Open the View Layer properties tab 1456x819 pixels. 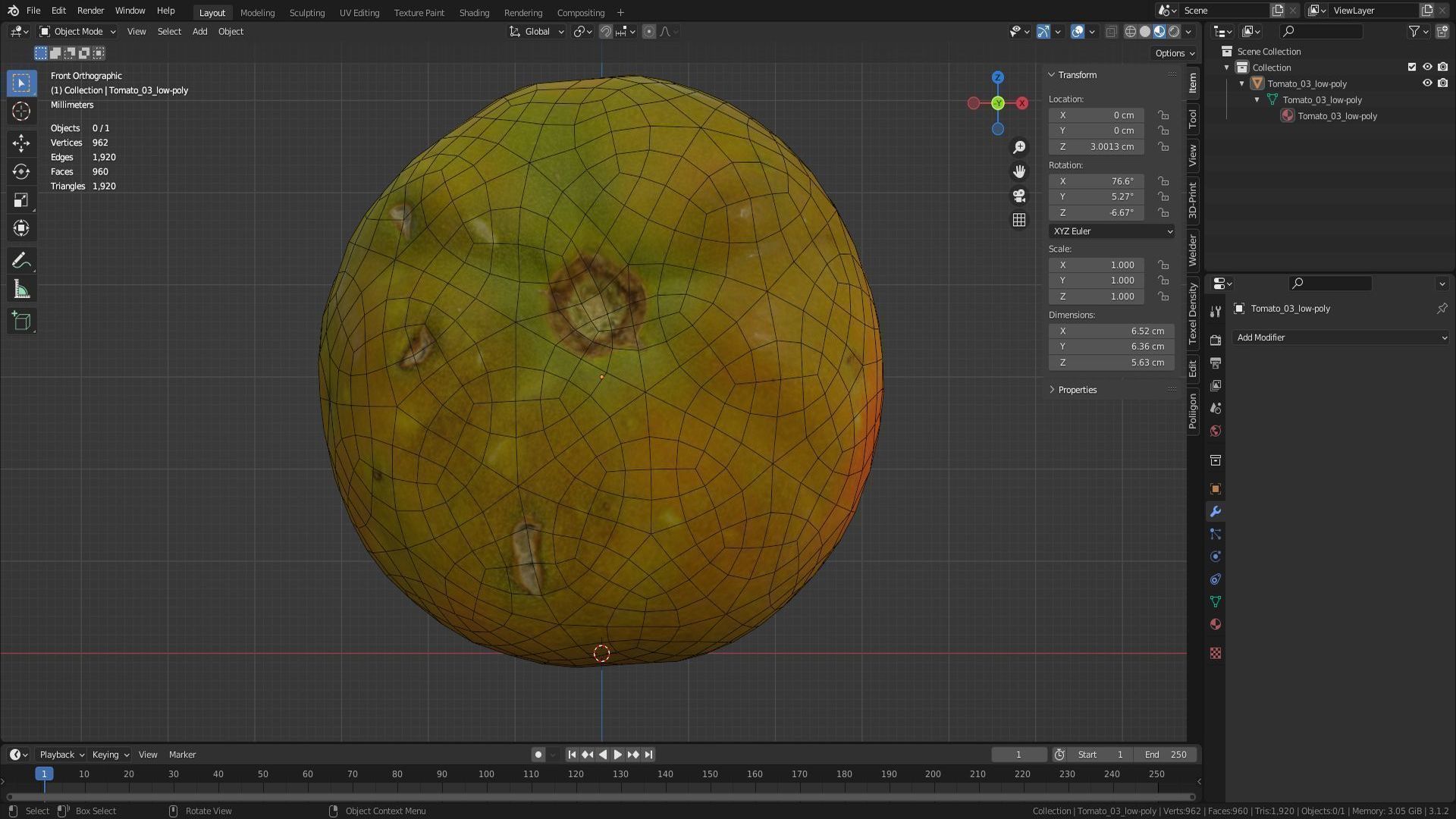[x=1216, y=385]
